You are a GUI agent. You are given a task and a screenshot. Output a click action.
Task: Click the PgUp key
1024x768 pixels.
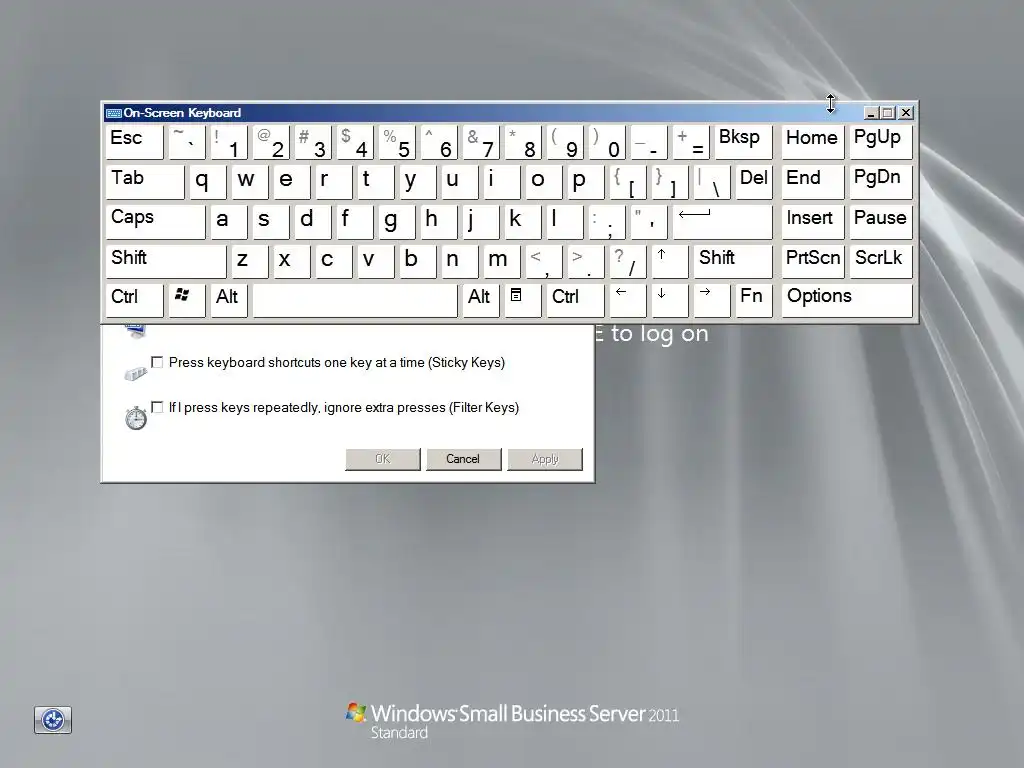pyautogui.click(x=880, y=142)
